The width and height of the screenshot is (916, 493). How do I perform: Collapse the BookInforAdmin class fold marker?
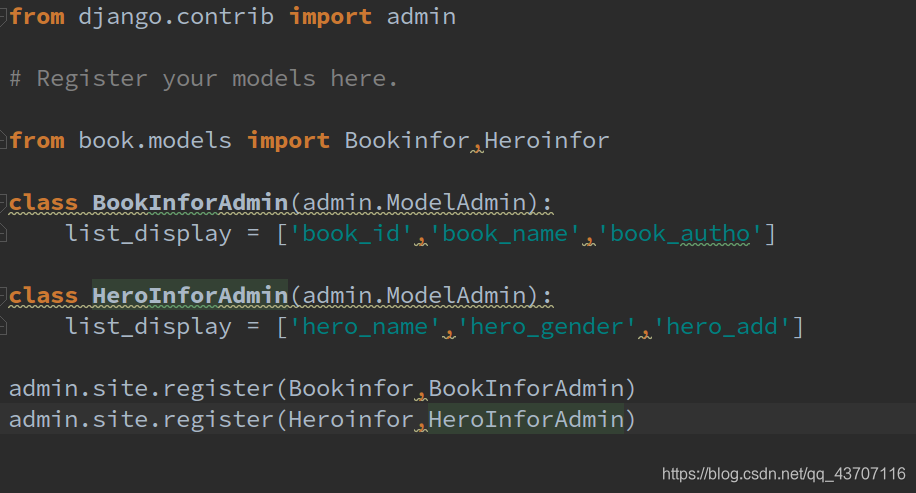(3, 203)
